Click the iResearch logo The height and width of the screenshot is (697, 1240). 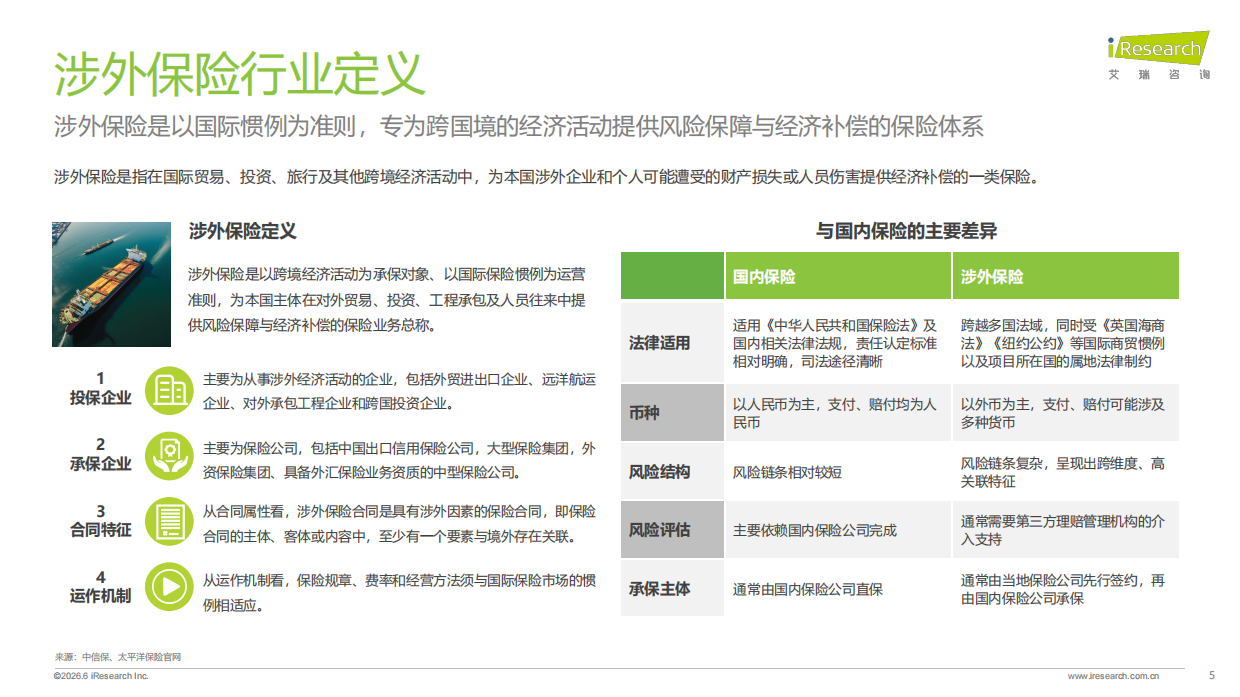1158,48
